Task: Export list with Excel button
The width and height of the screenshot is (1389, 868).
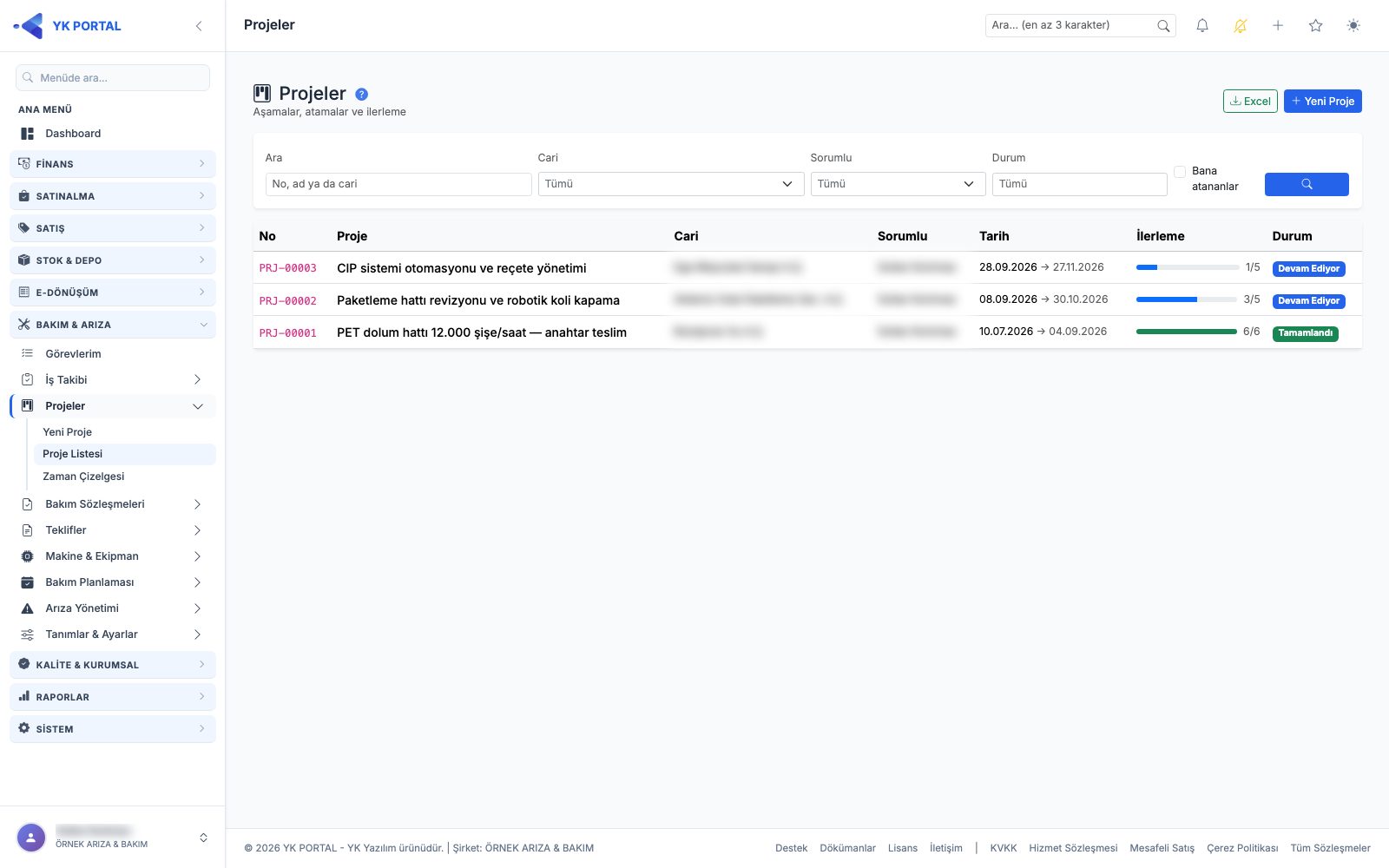Action: pos(1250,102)
